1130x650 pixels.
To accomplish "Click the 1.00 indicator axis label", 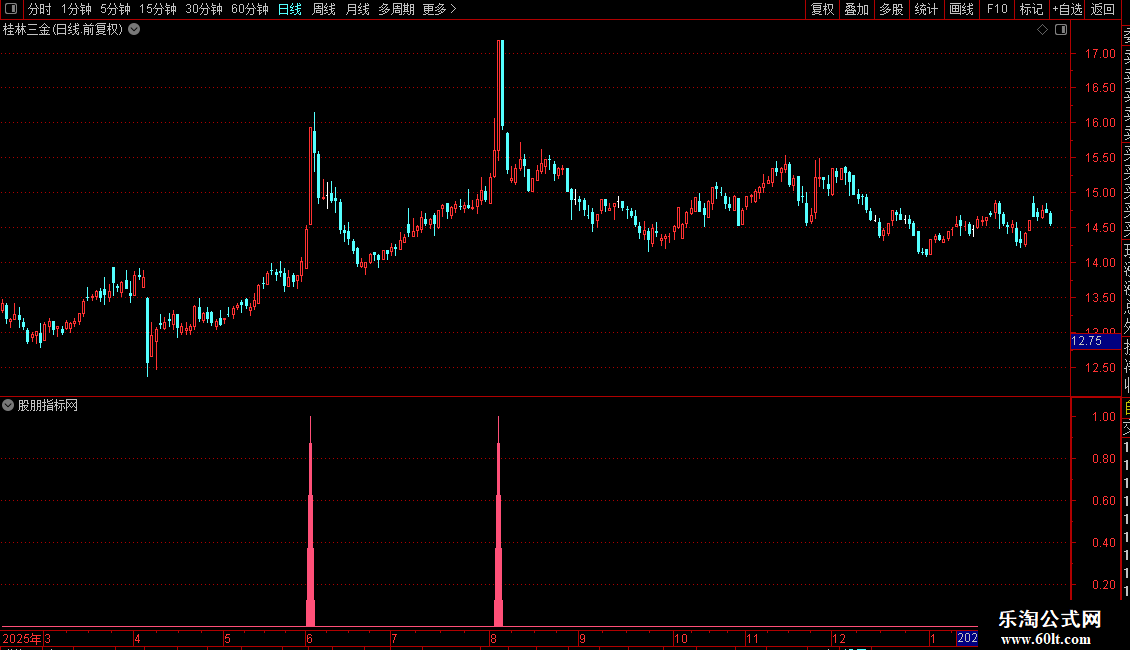I will [1103, 417].
